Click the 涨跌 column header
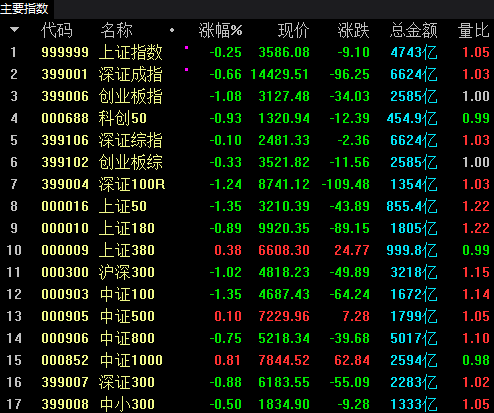The height and width of the screenshot is (413, 494). point(353,30)
